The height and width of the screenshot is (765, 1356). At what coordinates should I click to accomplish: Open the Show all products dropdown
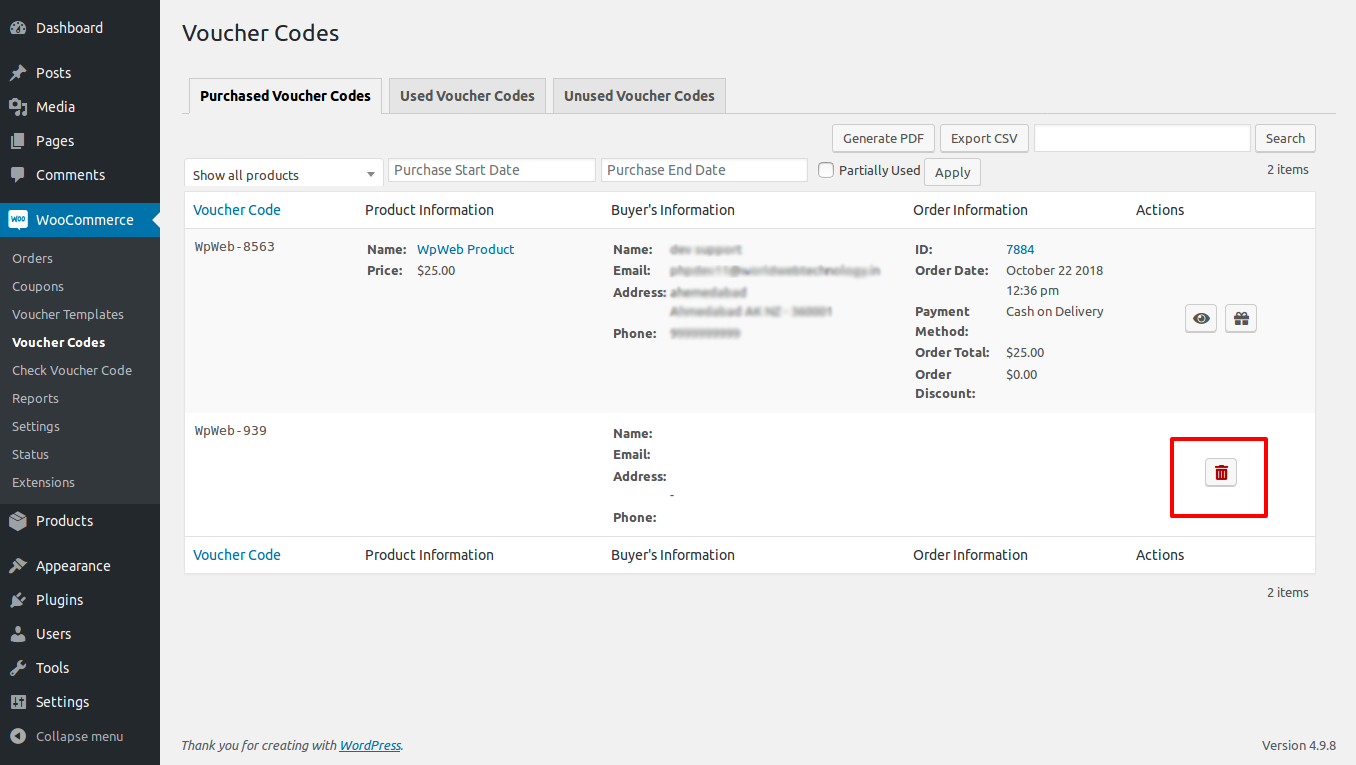pyautogui.click(x=284, y=174)
